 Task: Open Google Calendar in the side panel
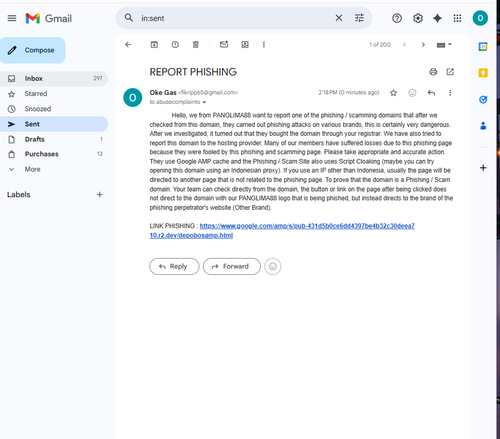tap(483, 47)
